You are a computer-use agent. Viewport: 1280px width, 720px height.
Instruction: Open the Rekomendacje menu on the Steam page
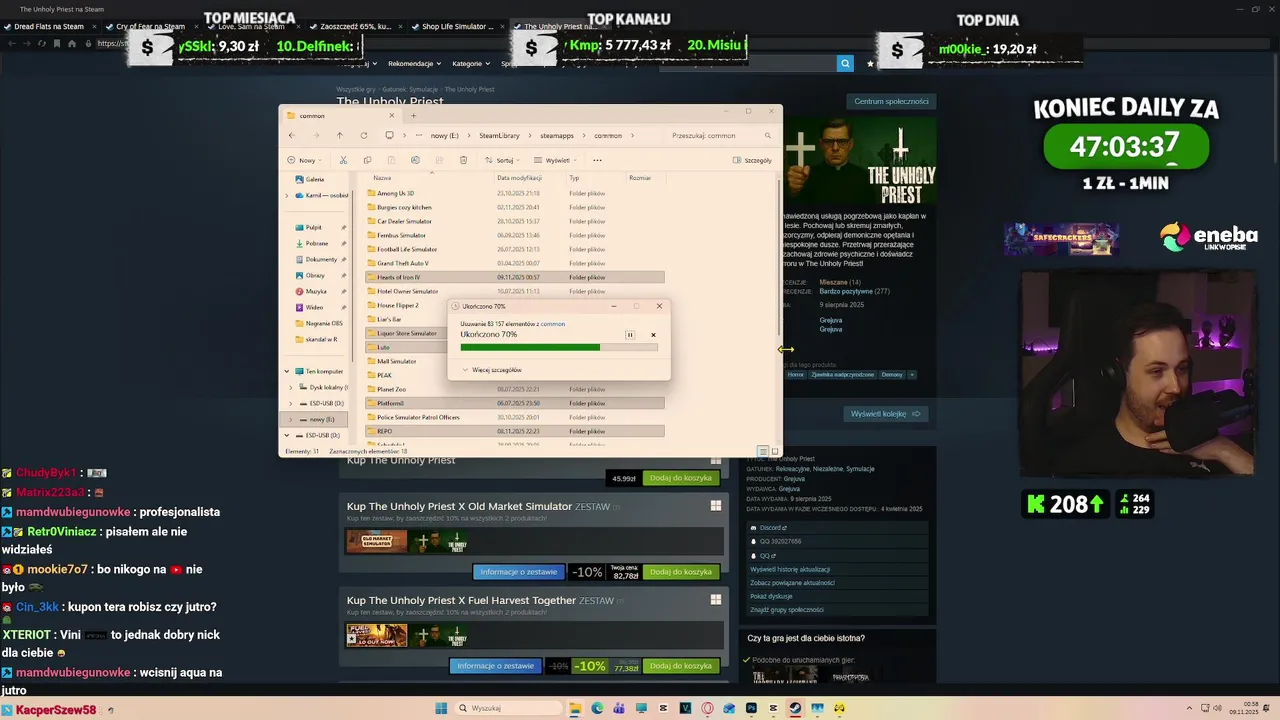click(x=414, y=63)
